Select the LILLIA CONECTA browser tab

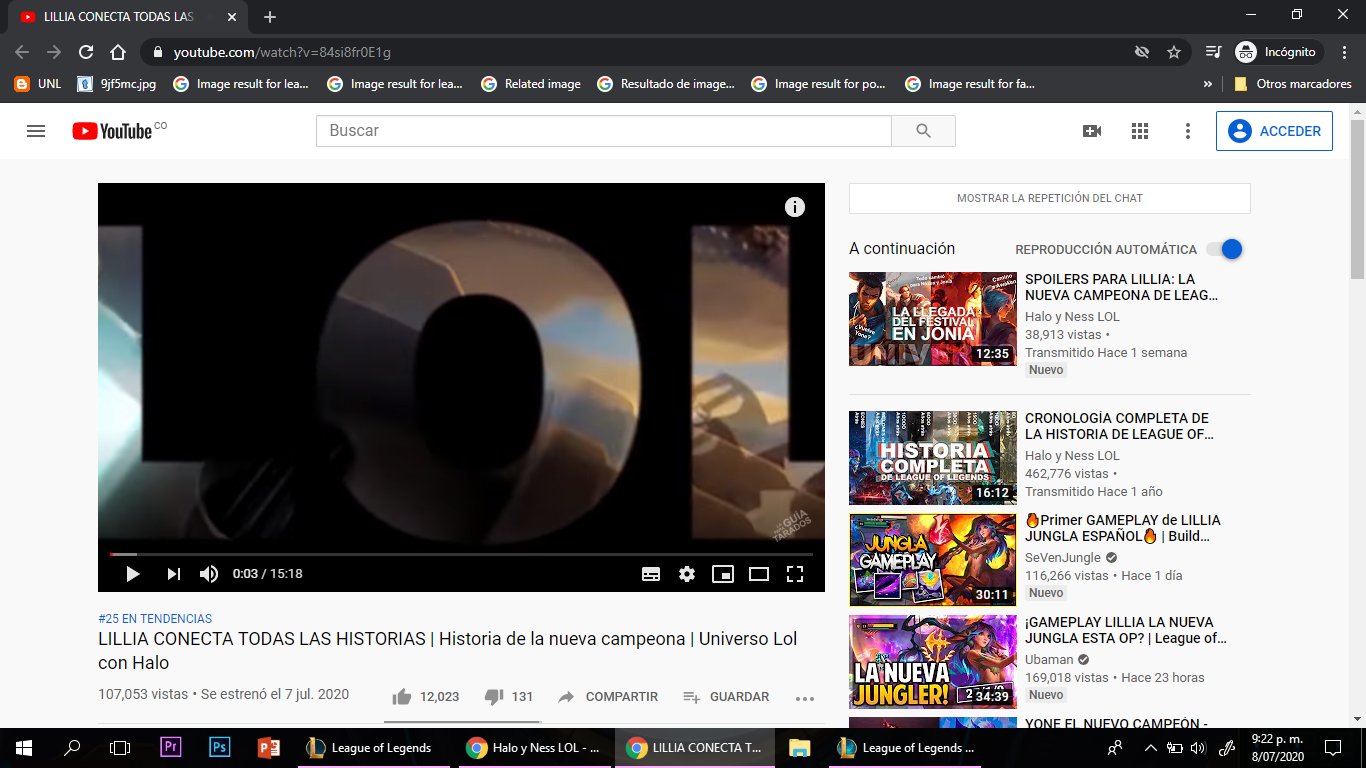click(128, 17)
